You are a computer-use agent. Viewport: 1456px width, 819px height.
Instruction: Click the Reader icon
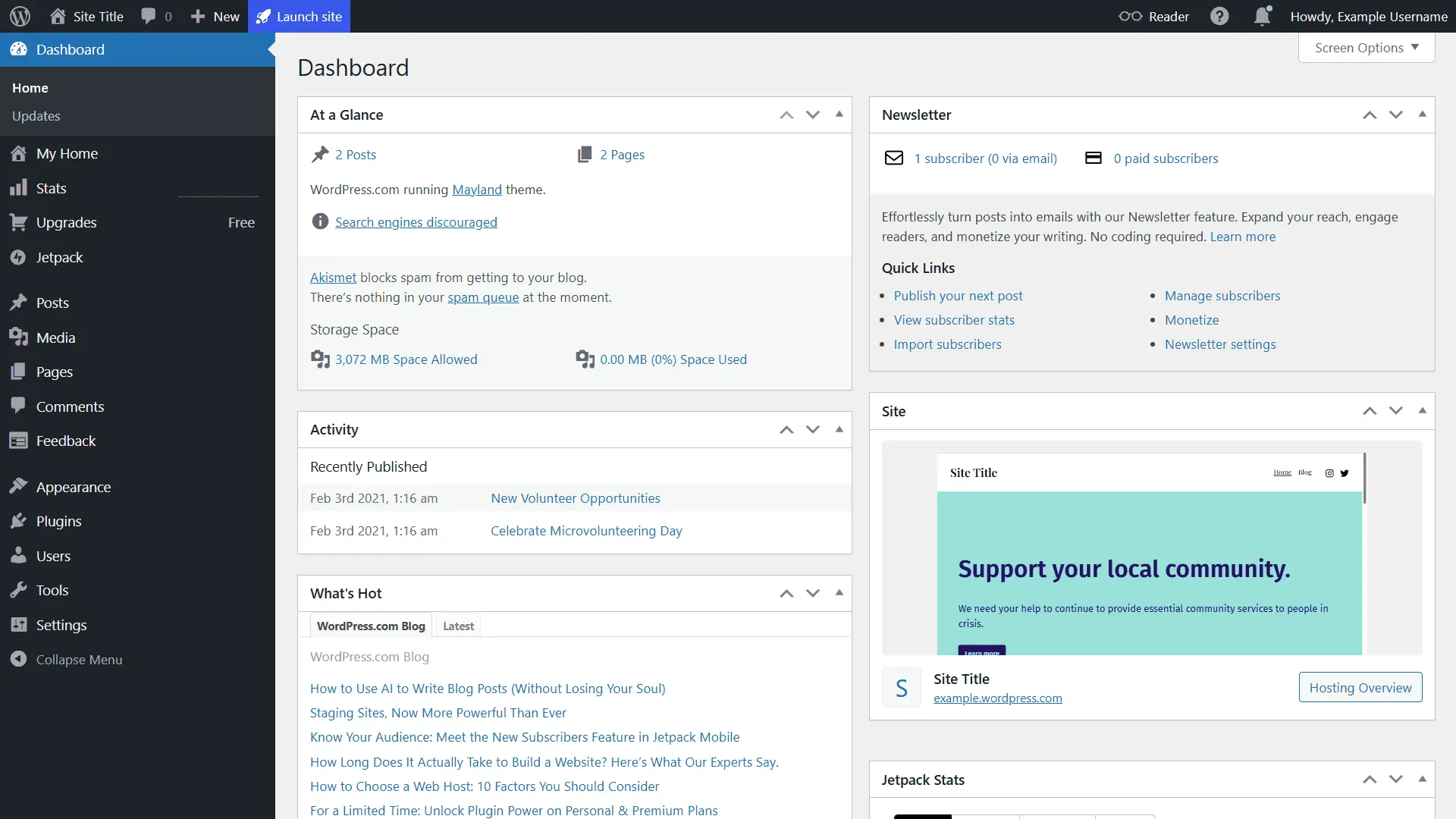pos(1131,16)
